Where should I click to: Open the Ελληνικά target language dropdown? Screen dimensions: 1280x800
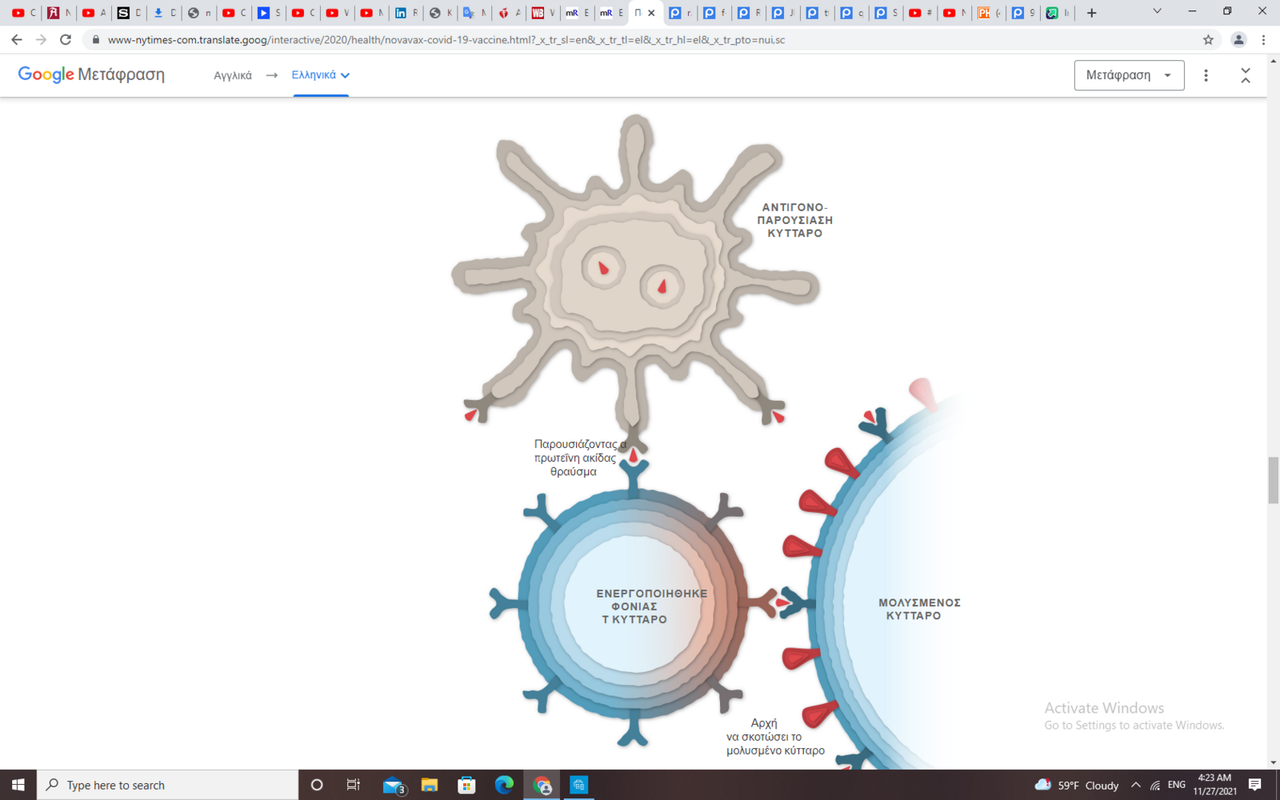click(x=320, y=75)
